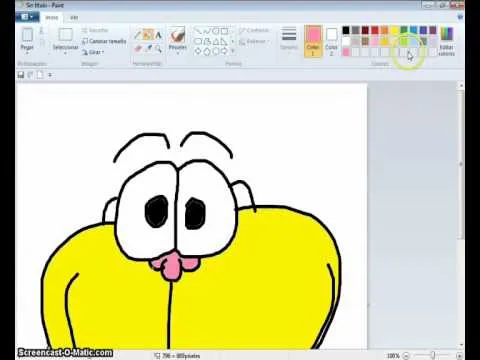Pick the Right triangle shape
This screenshot has height=360, width=480.
point(224,41)
